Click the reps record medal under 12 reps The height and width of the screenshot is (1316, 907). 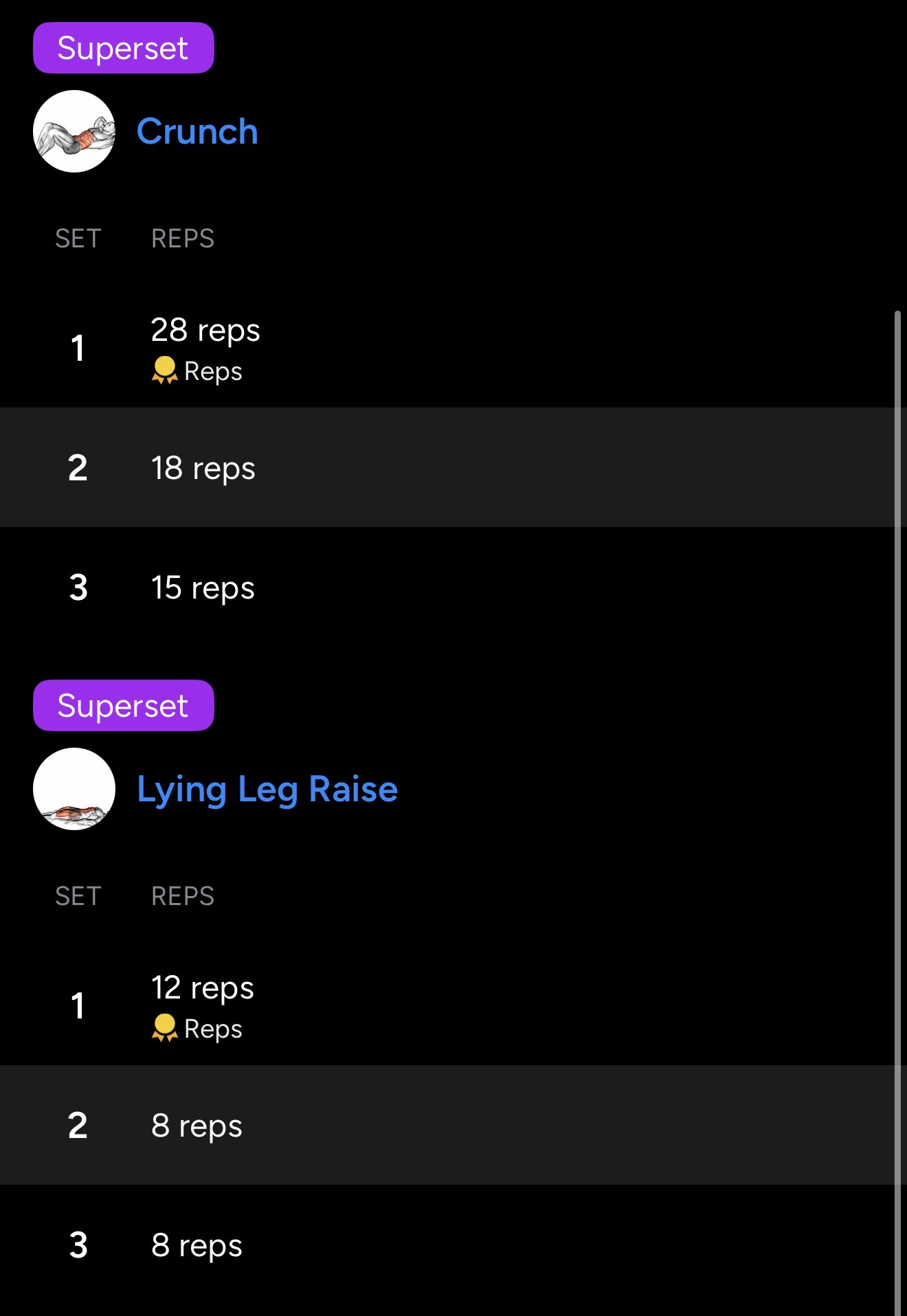(164, 1028)
